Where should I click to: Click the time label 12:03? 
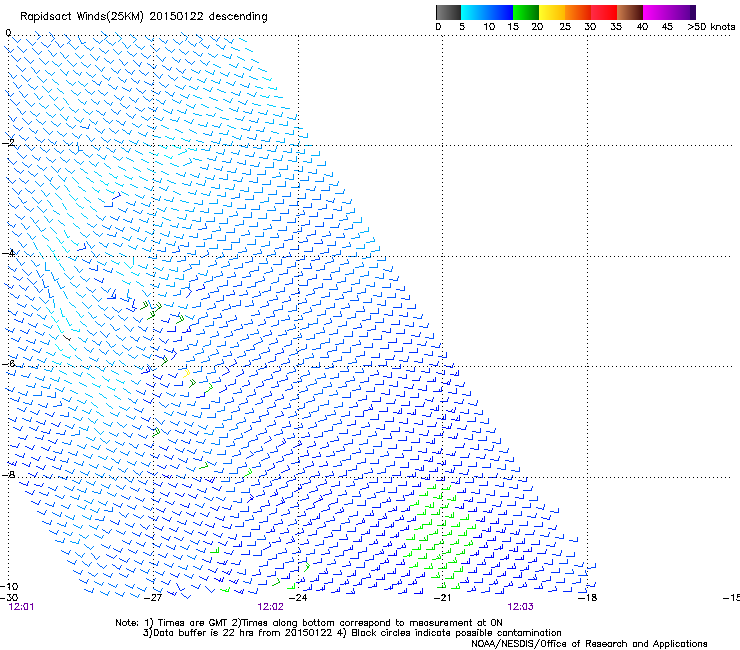[521, 607]
